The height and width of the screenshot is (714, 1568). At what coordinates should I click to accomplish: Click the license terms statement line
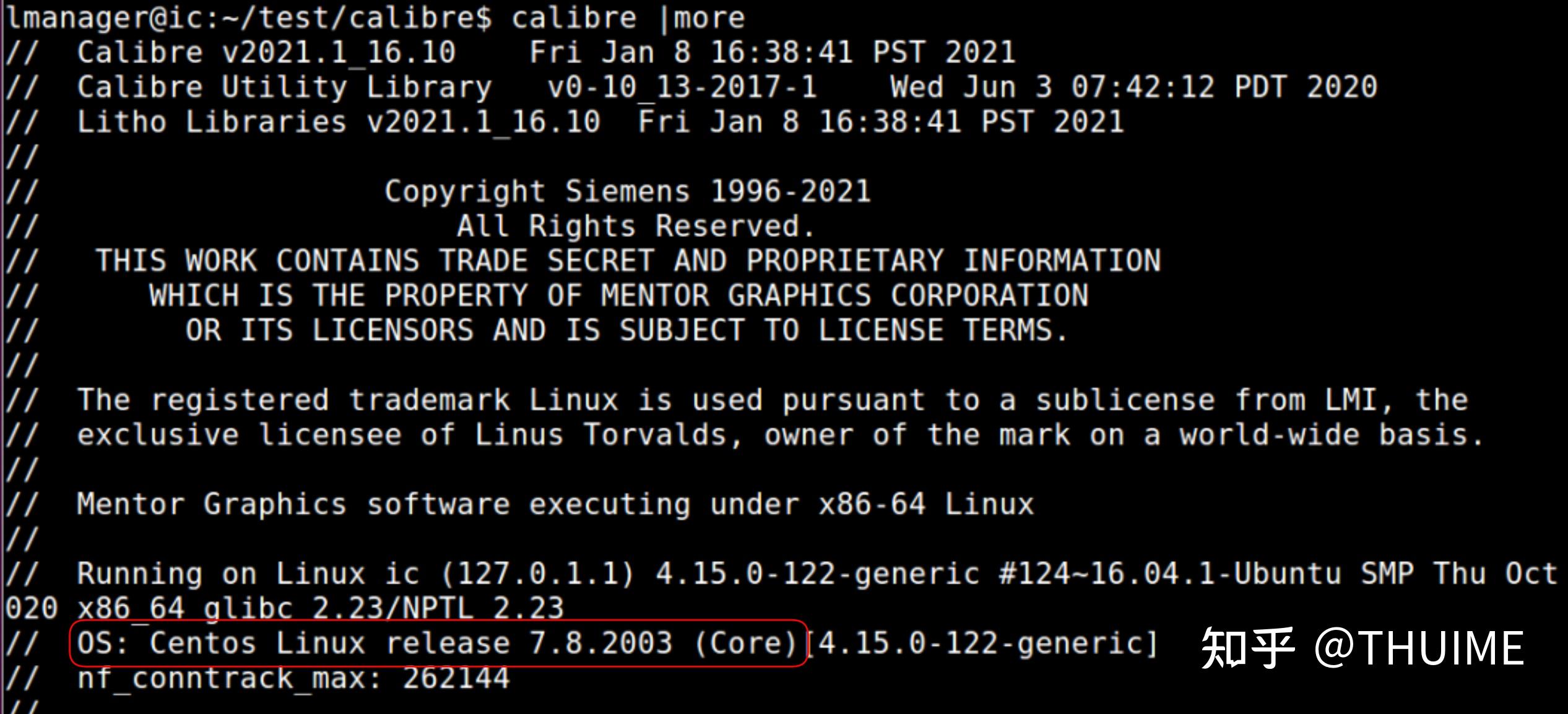[x=625, y=330]
